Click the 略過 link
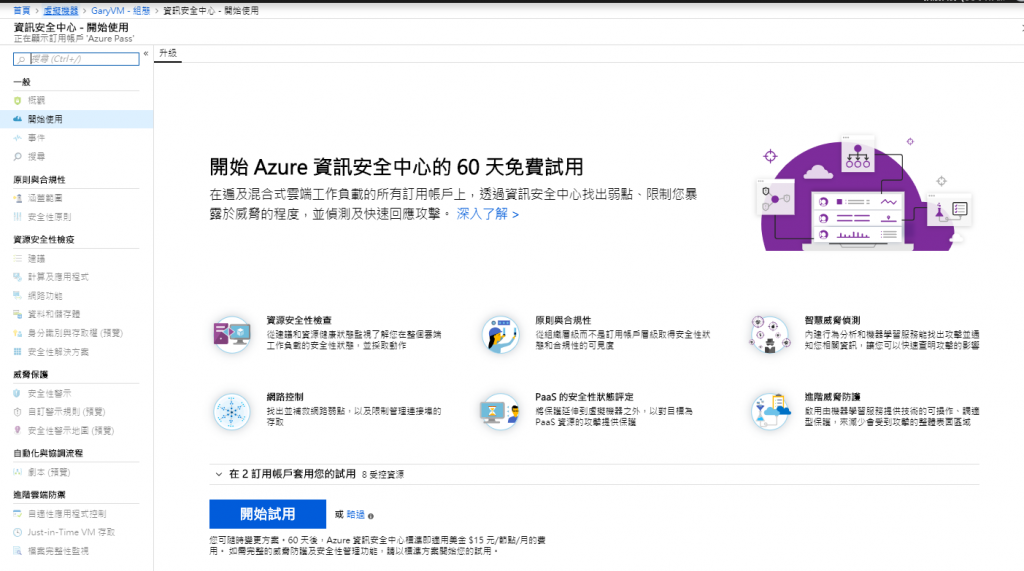 (x=356, y=515)
